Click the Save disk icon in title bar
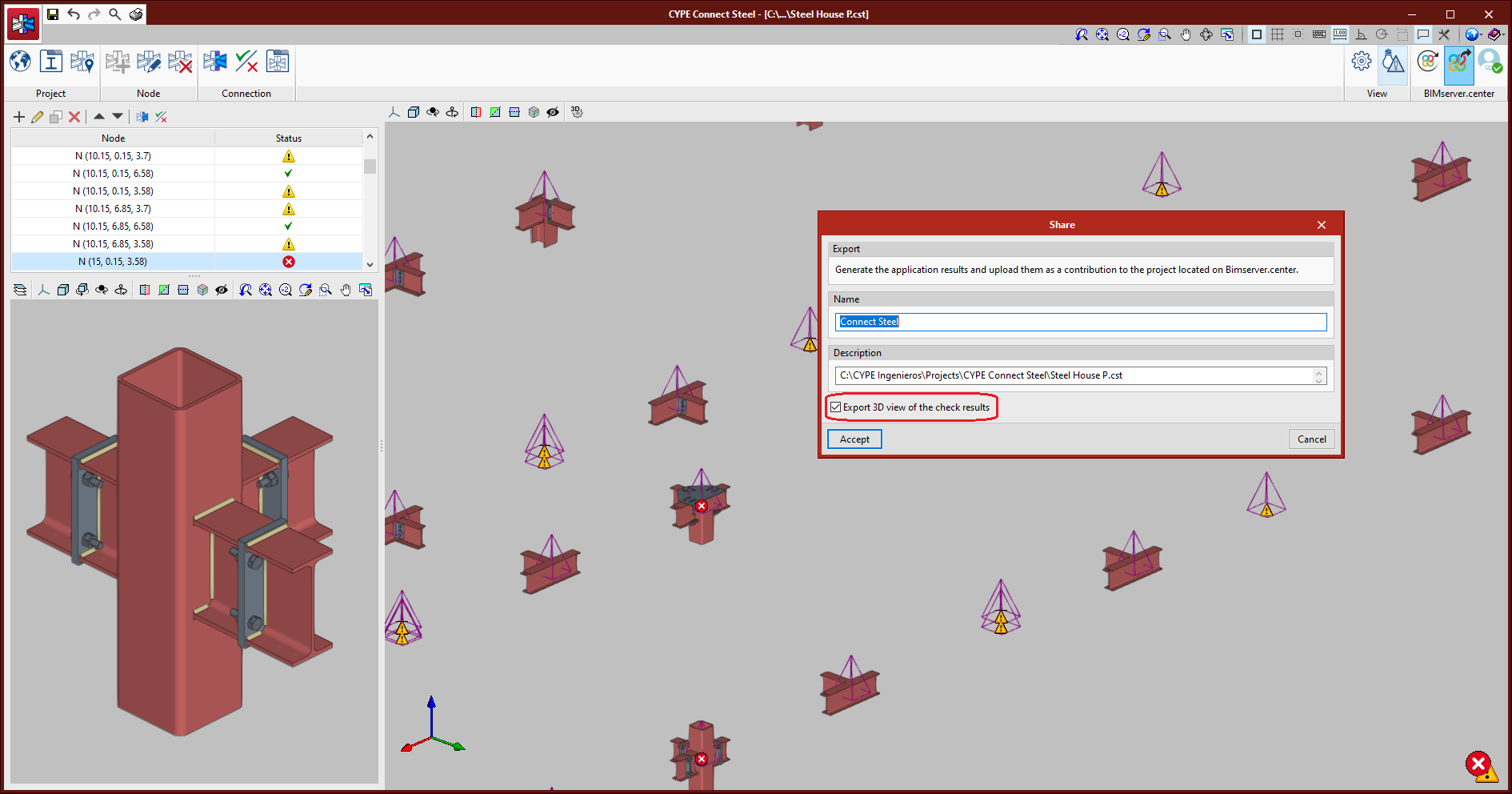This screenshot has width=1512, height=794. 53,14
